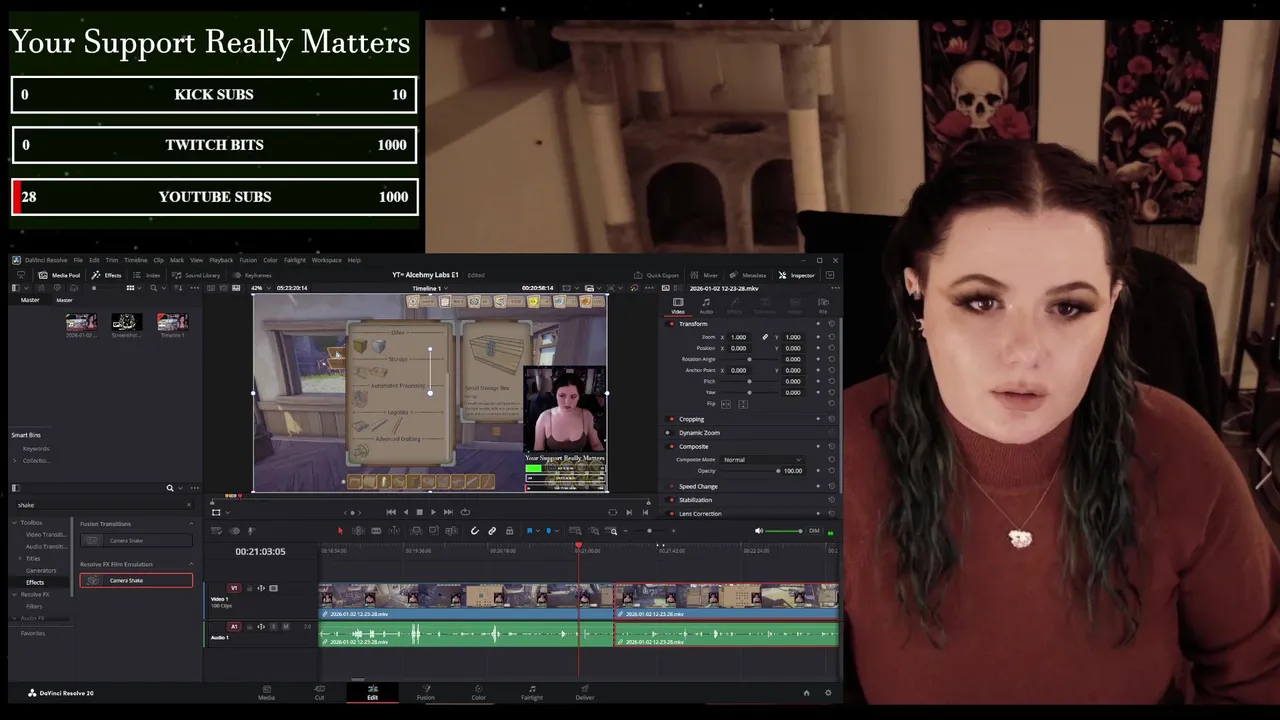Viewport: 1280px width, 720px height.
Task: Open viewer transform mode dropdown arrow
Action: [x=229, y=512]
